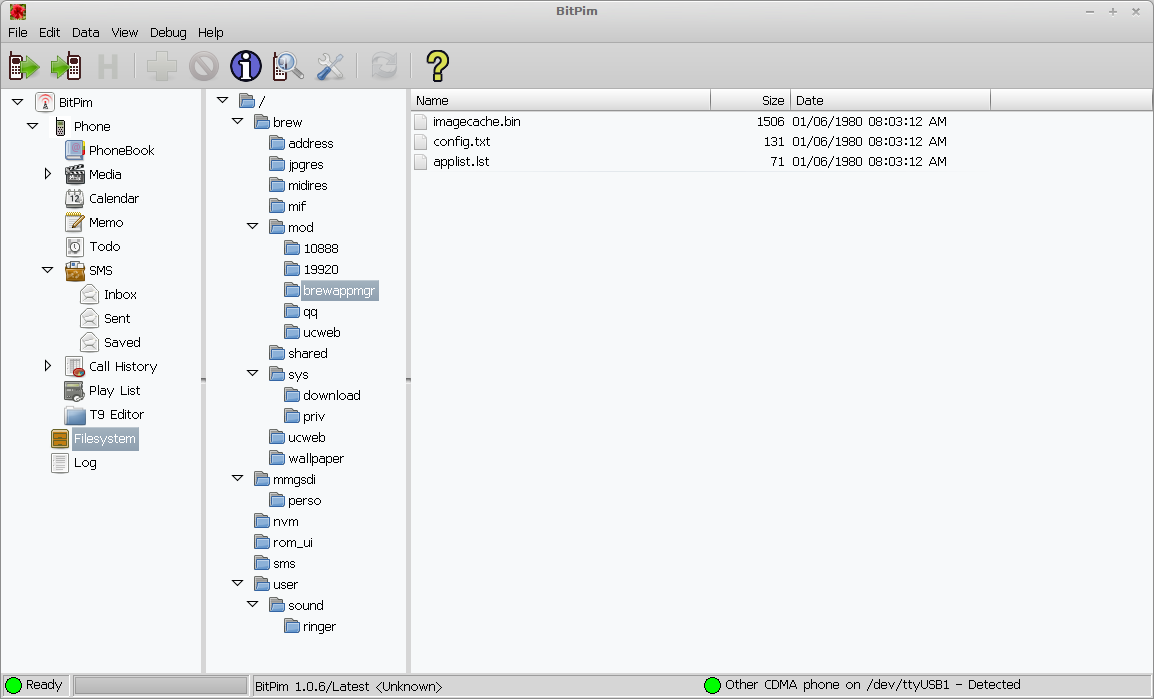Sort files by Size column header

[751, 101]
